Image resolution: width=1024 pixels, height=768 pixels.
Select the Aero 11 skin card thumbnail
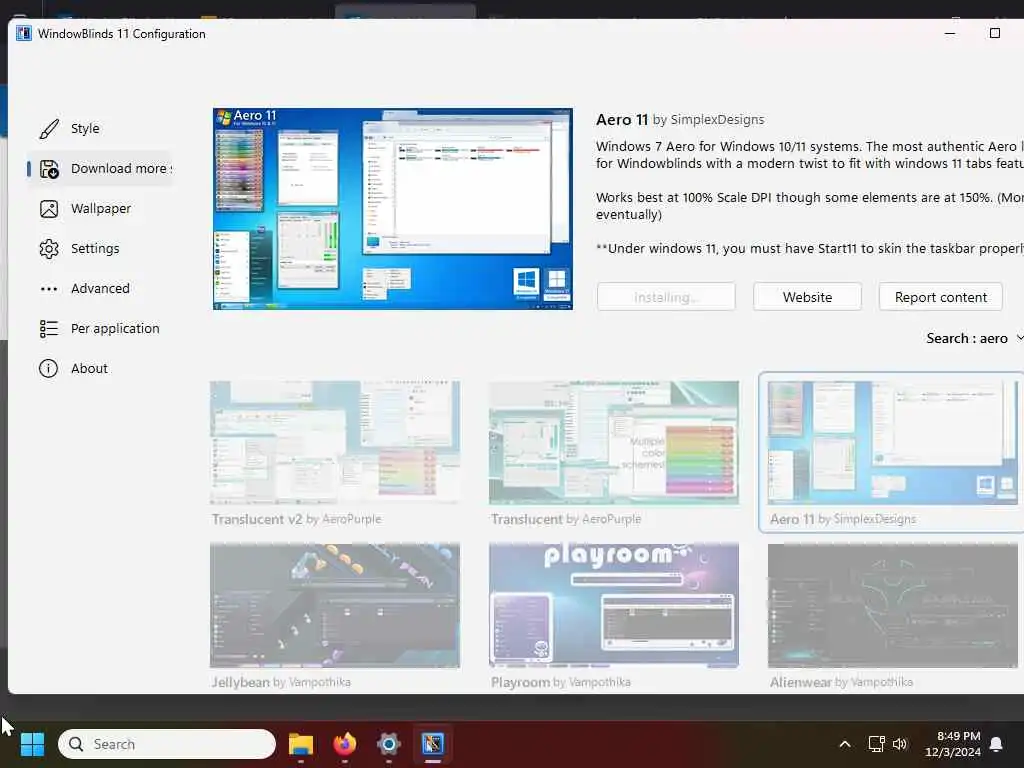tap(892, 442)
